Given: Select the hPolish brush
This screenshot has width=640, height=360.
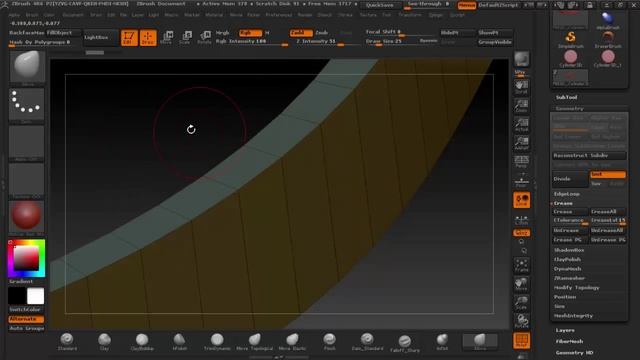Looking at the screenshot, I should (x=180, y=342).
